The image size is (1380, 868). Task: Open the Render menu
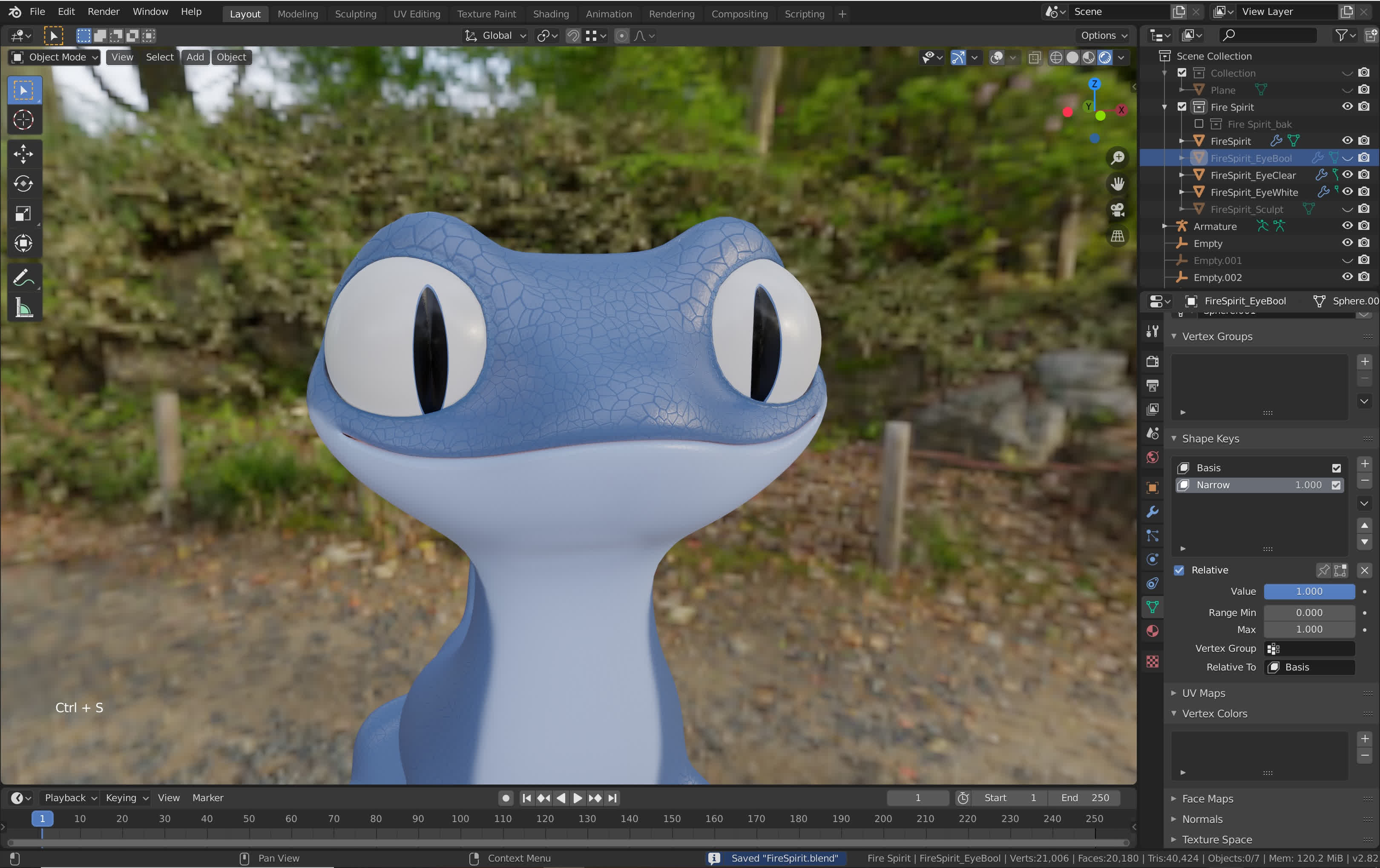click(103, 11)
